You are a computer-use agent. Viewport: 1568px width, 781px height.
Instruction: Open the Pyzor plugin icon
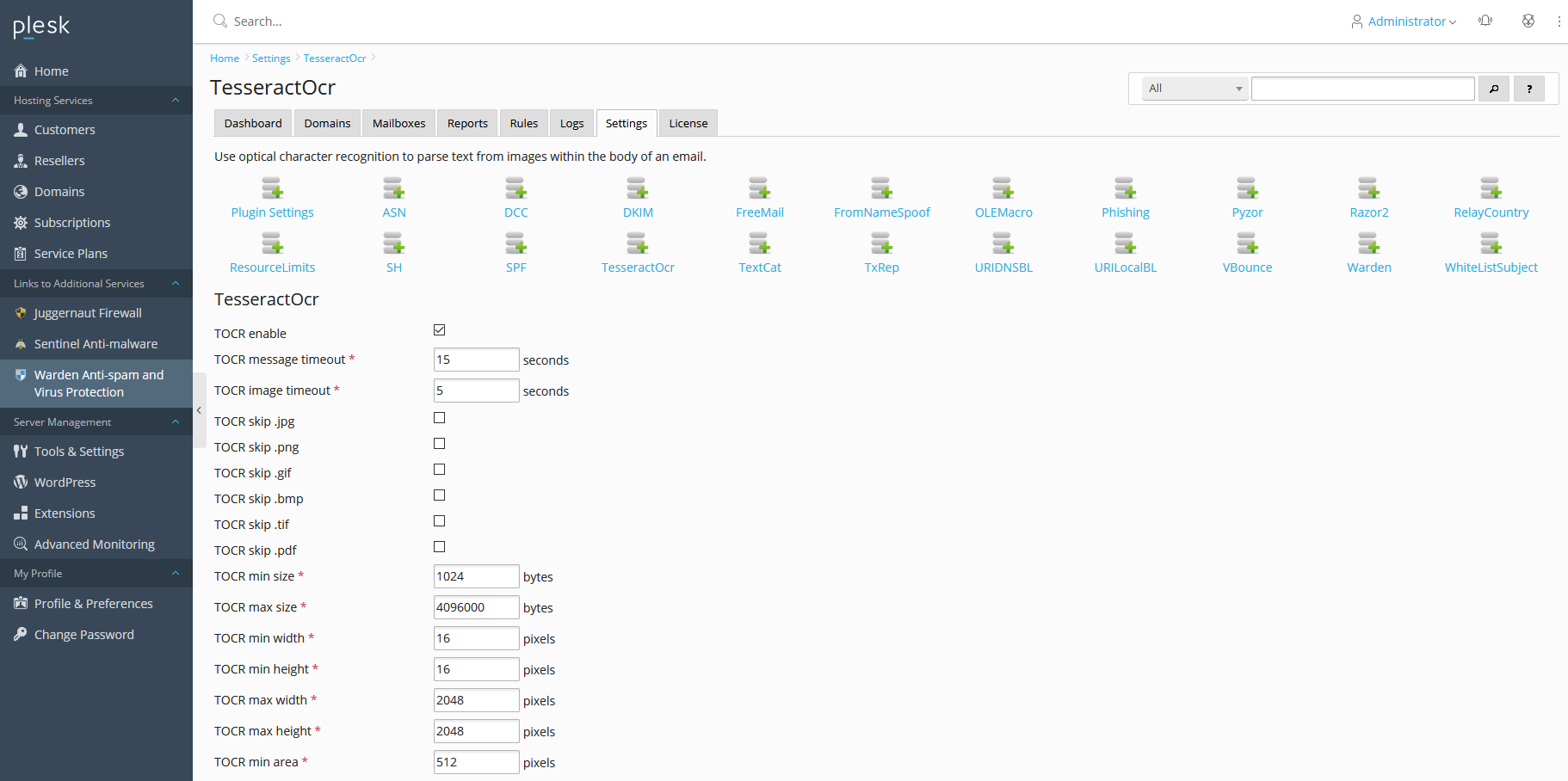click(x=1247, y=188)
